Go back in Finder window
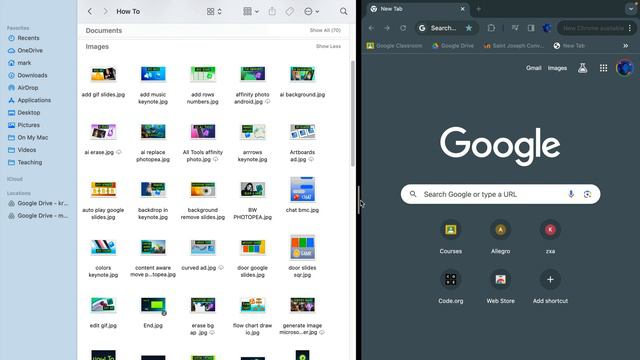 coord(90,11)
